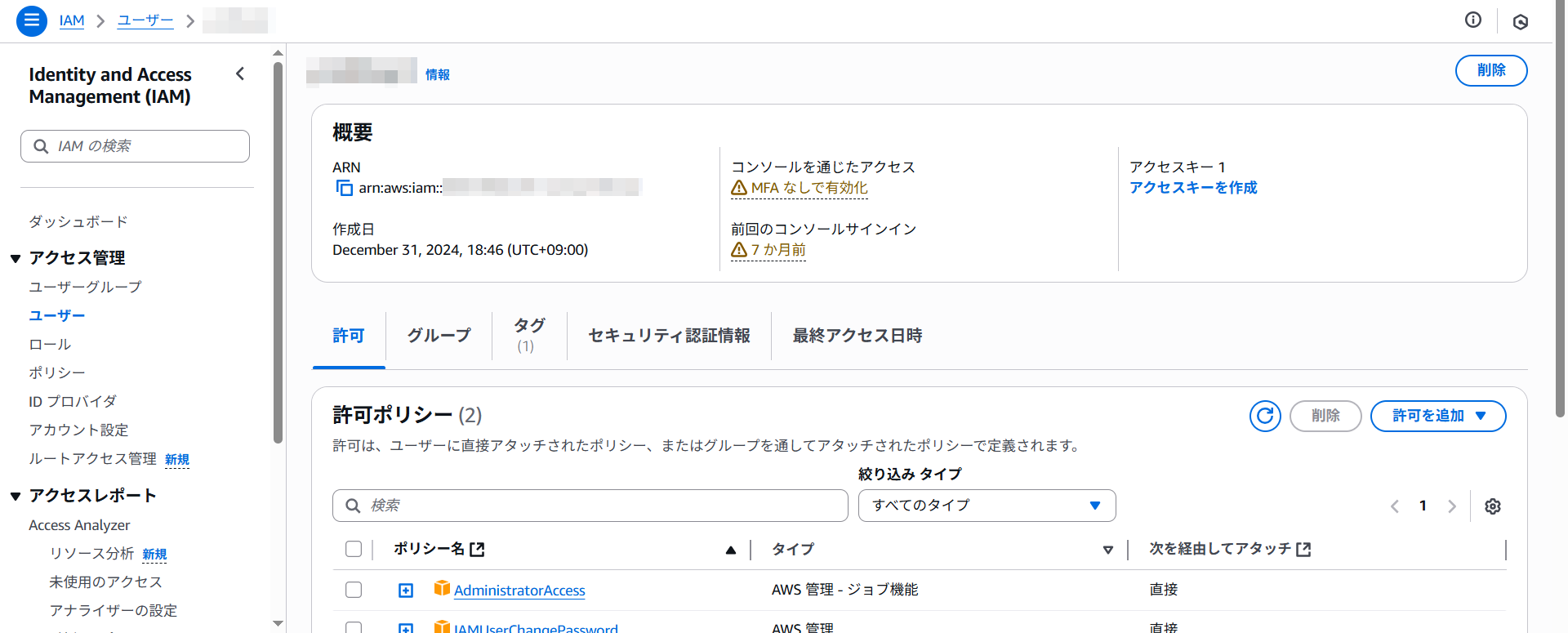Open the すべてのタイプ filter dropdown

click(987, 506)
